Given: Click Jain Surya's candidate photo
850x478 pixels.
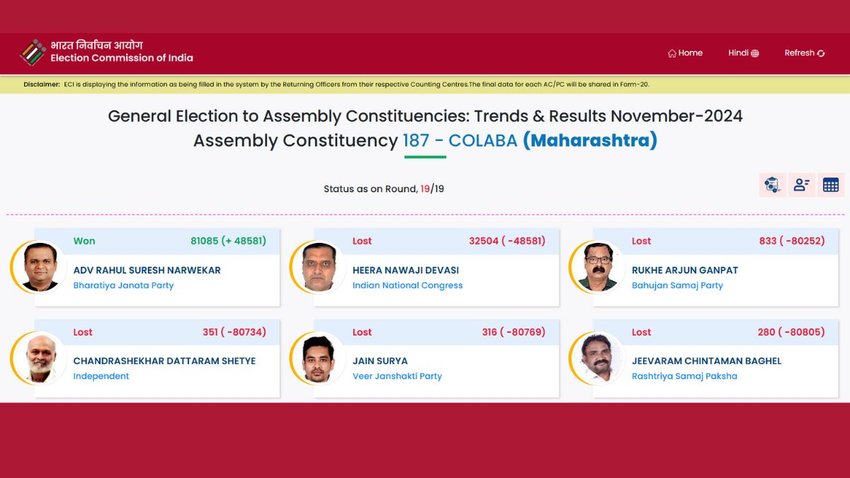Looking at the screenshot, I should [x=319, y=358].
